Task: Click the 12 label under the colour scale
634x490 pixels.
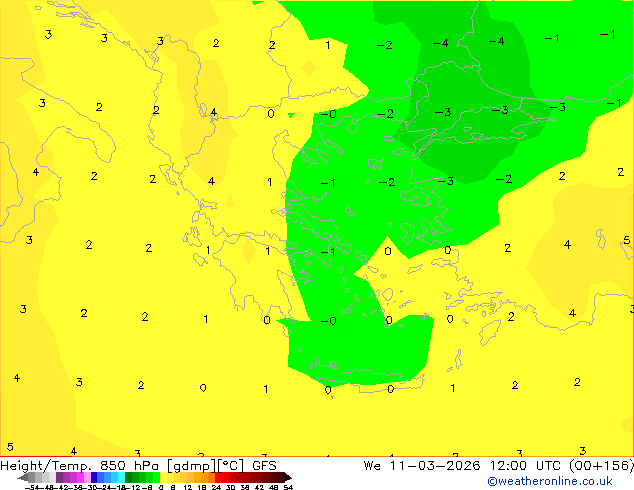Action: point(187,487)
